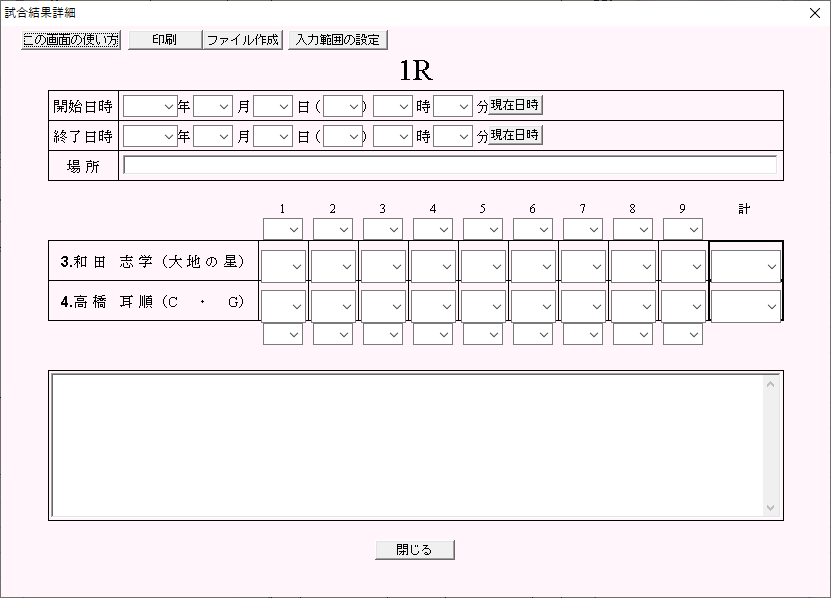Click the この画面の使い方 button

pyautogui.click(x=71, y=40)
